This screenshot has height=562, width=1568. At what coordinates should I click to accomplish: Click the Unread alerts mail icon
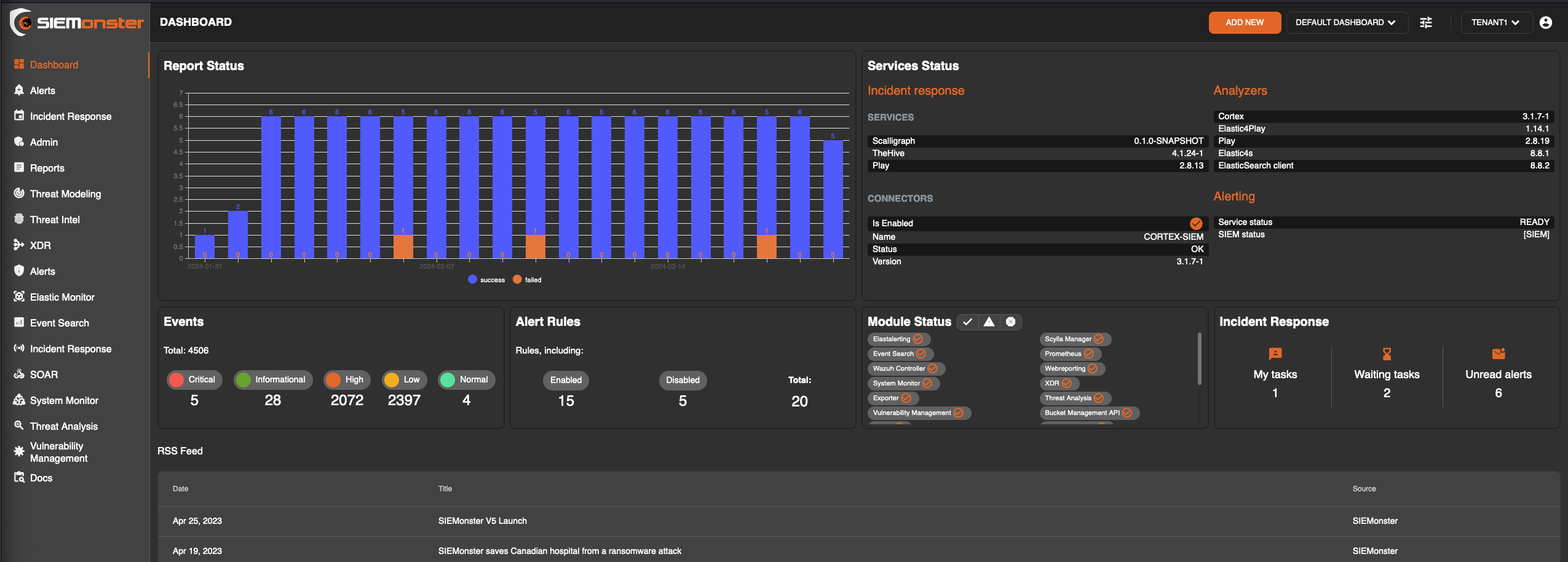(x=1499, y=354)
